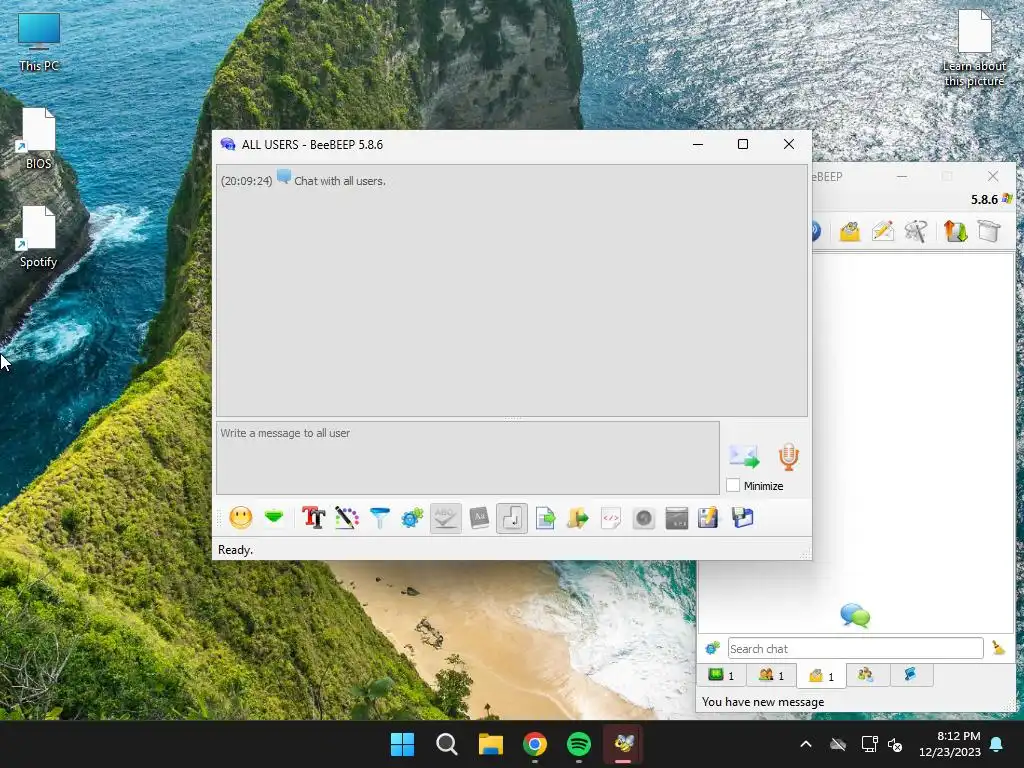The height and width of the screenshot is (768, 1024).
Task: Expand the system tray hidden icons chevron
Action: (806, 744)
